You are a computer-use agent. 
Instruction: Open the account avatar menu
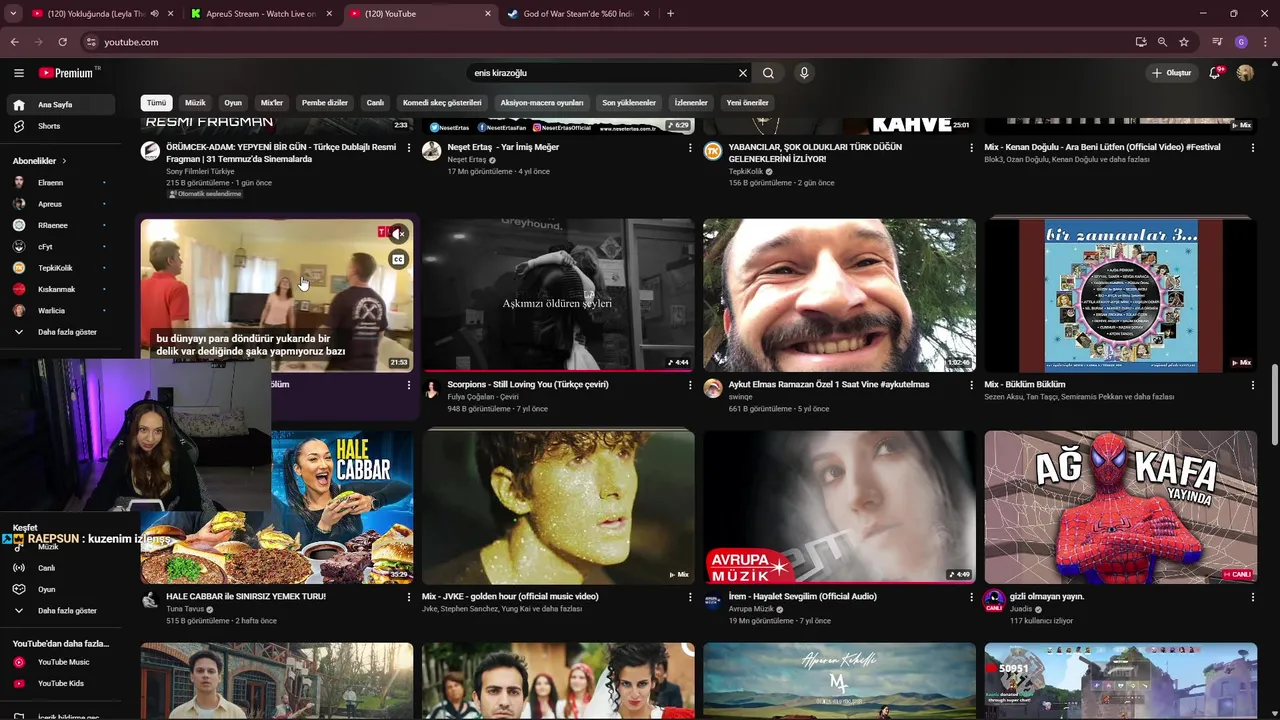point(1245,73)
